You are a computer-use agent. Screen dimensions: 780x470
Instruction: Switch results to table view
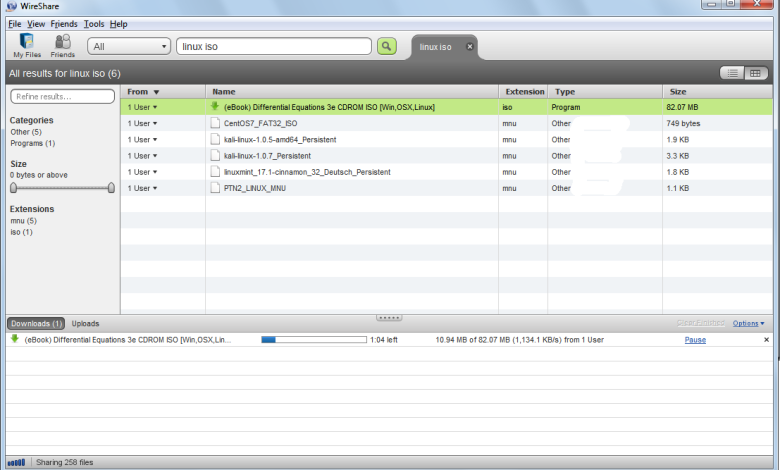(x=756, y=73)
